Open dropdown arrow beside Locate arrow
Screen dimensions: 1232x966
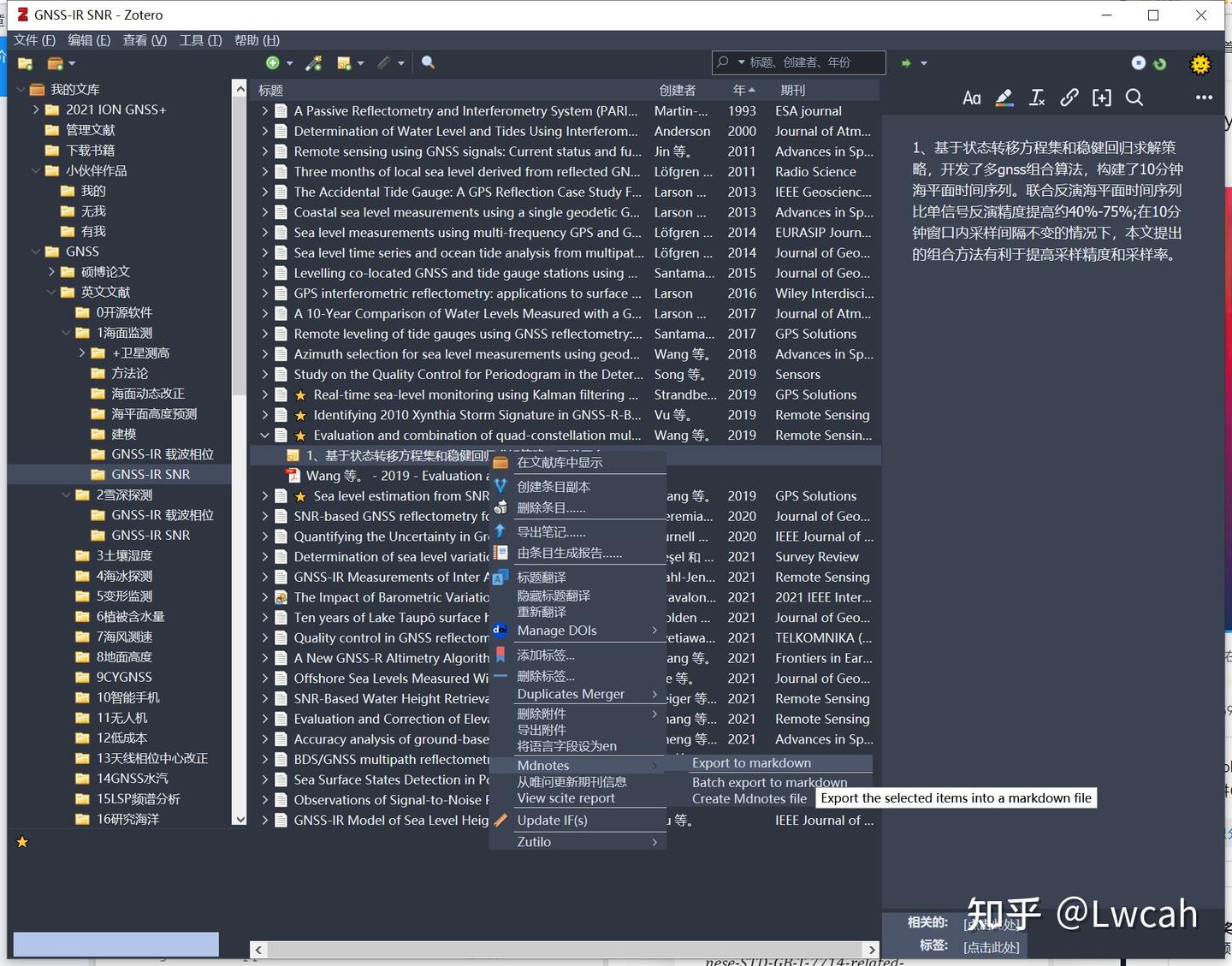click(x=924, y=63)
